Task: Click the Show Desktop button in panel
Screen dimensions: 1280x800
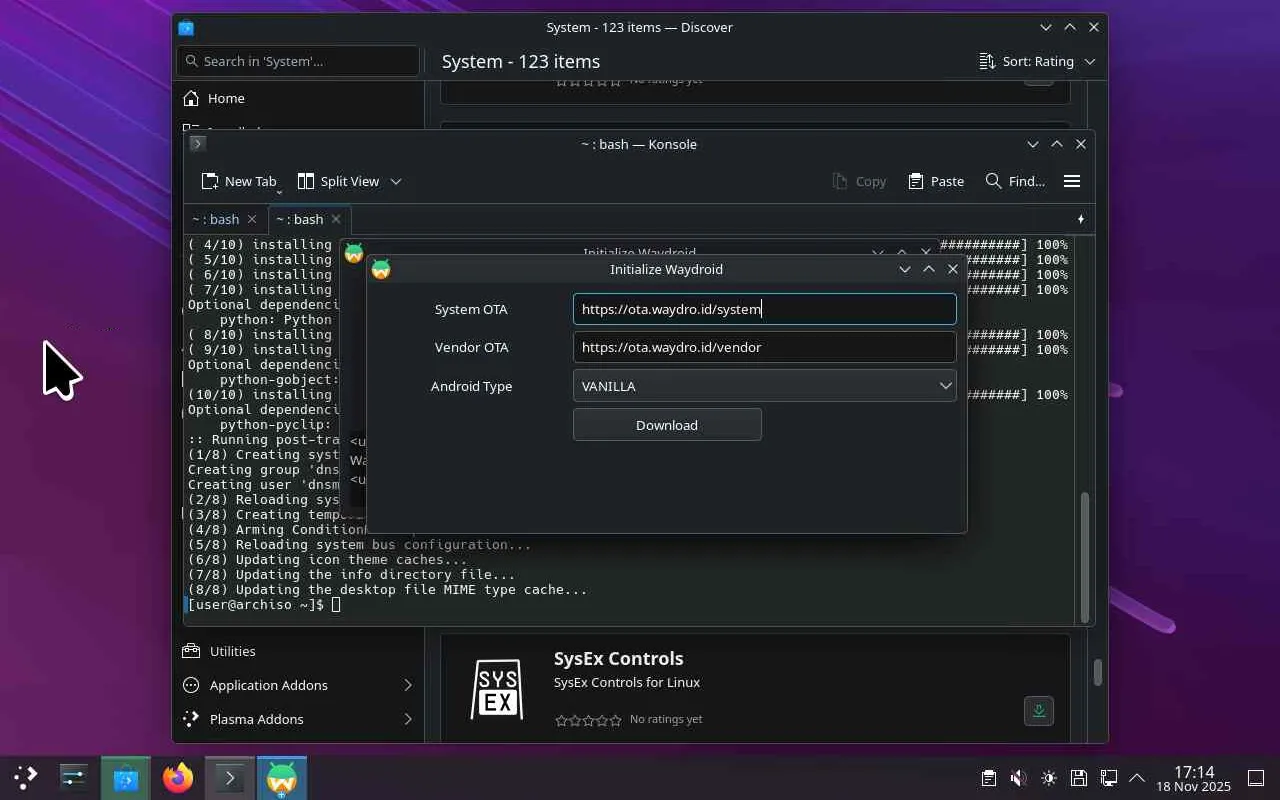Action: click(1256, 778)
